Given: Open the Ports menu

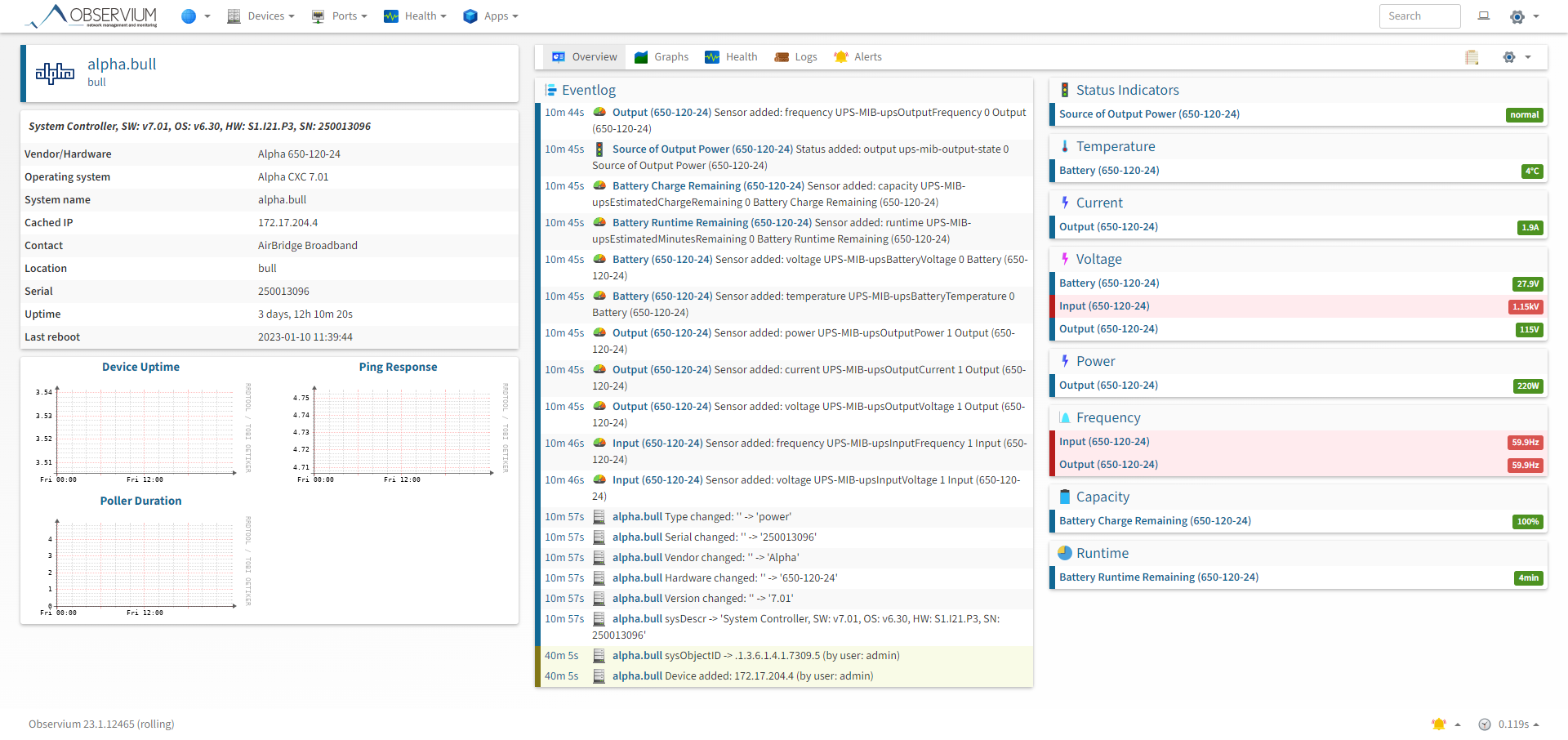Looking at the screenshot, I should point(340,16).
